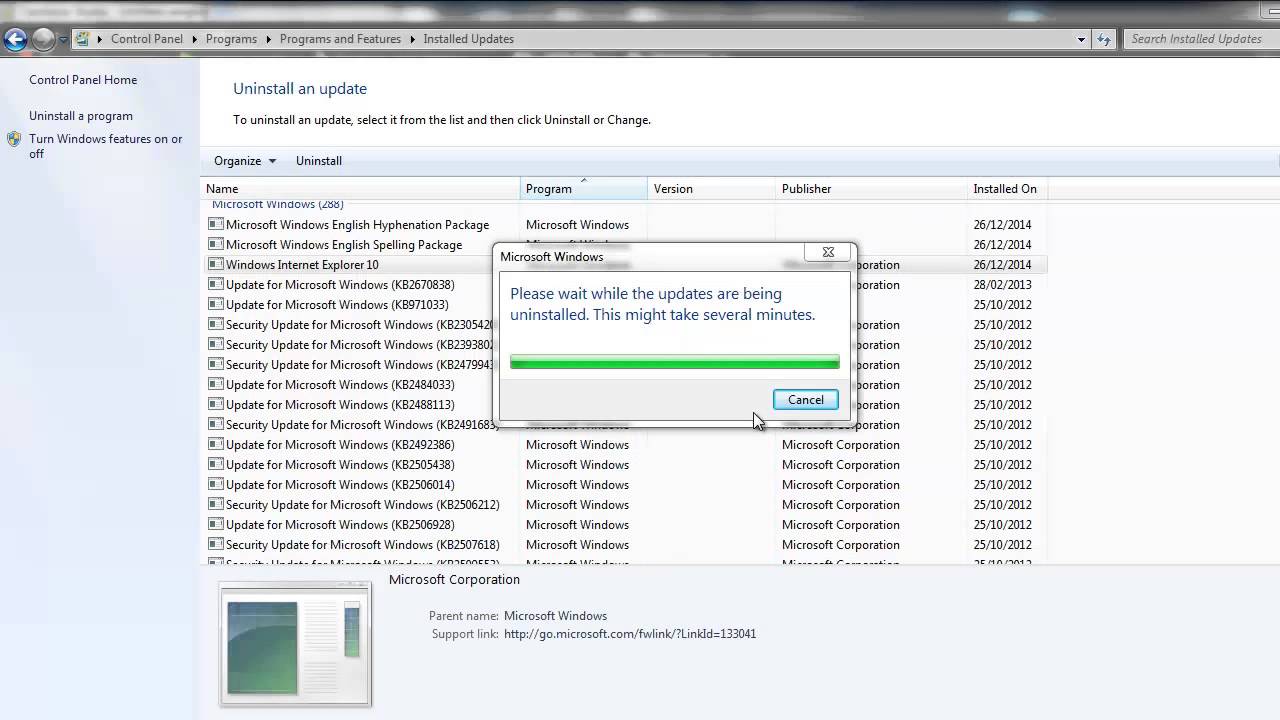Expand arrow after Control Panel breadcrumb

193,39
